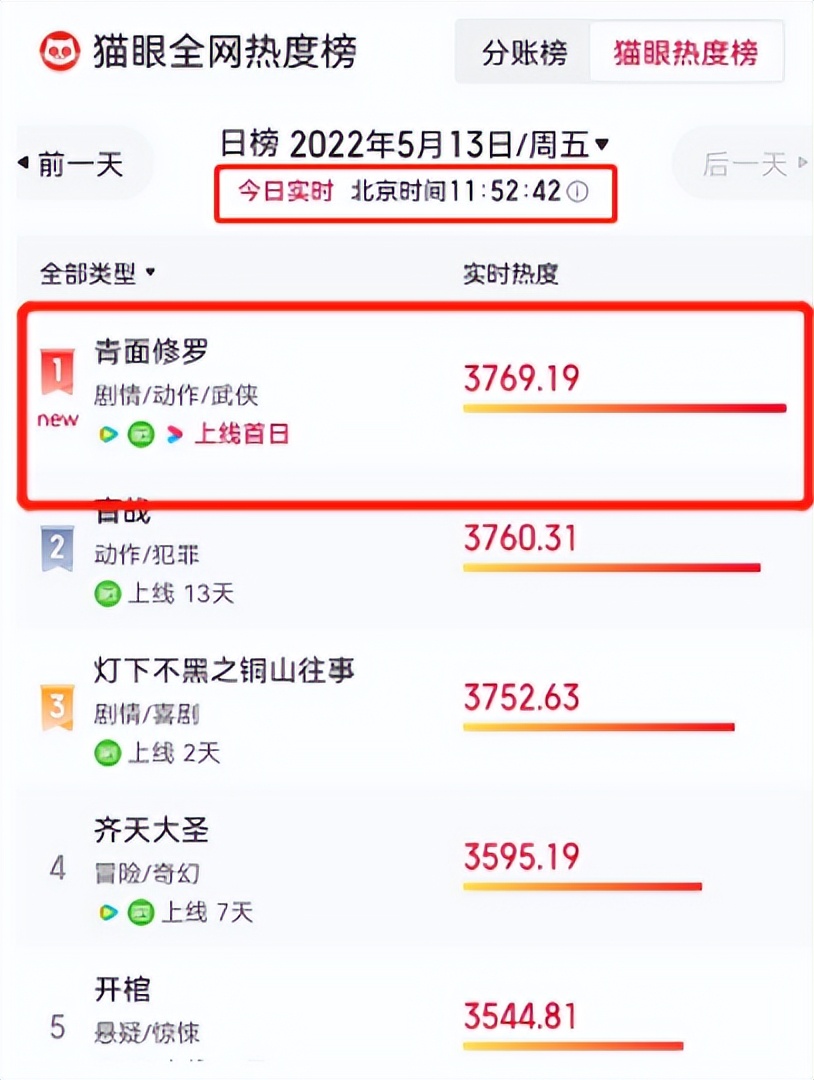Click iQiyi icon under 青面修罗
The image size is (814, 1080).
(141, 435)
